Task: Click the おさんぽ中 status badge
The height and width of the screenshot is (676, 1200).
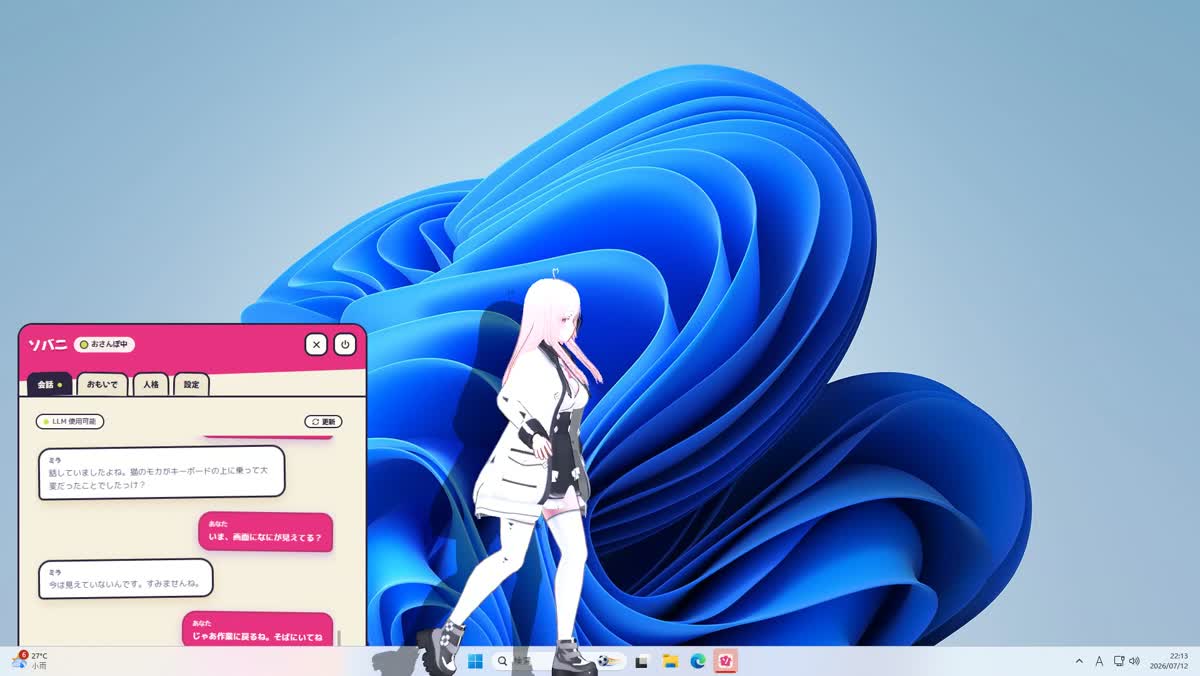Action: [x=105, y=344]
